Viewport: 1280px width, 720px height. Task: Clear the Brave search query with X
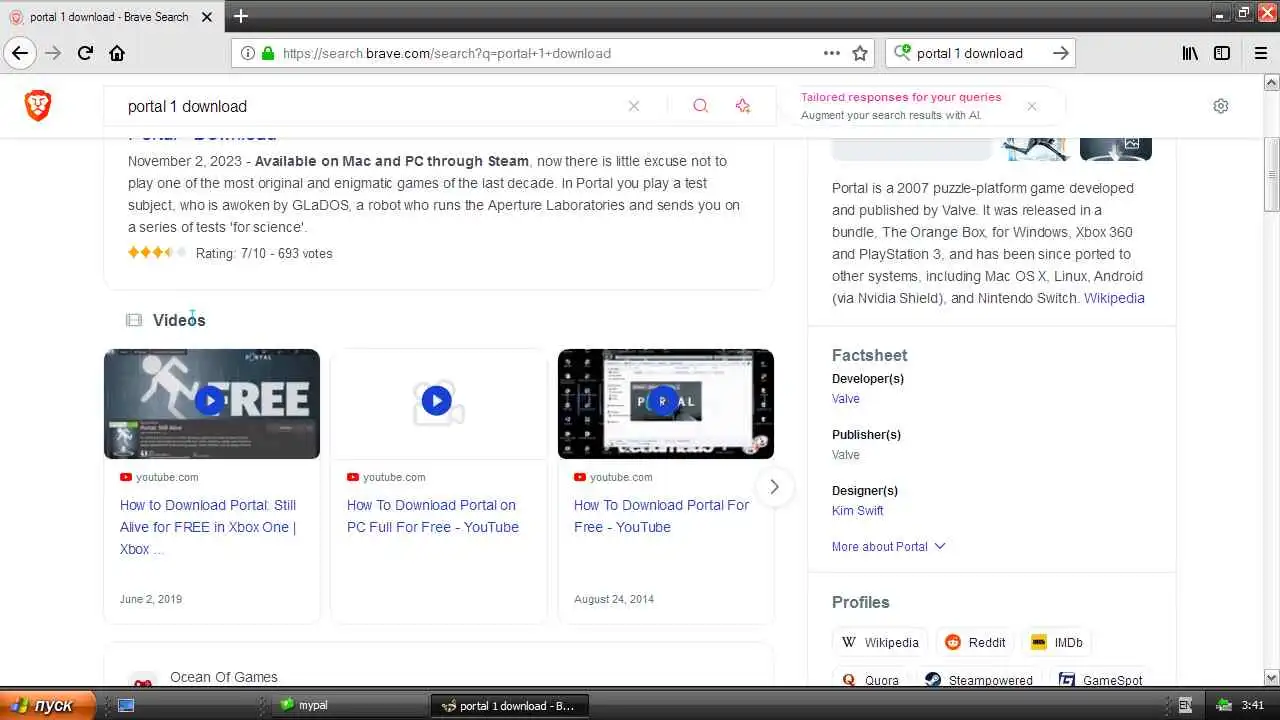(634, 106)
